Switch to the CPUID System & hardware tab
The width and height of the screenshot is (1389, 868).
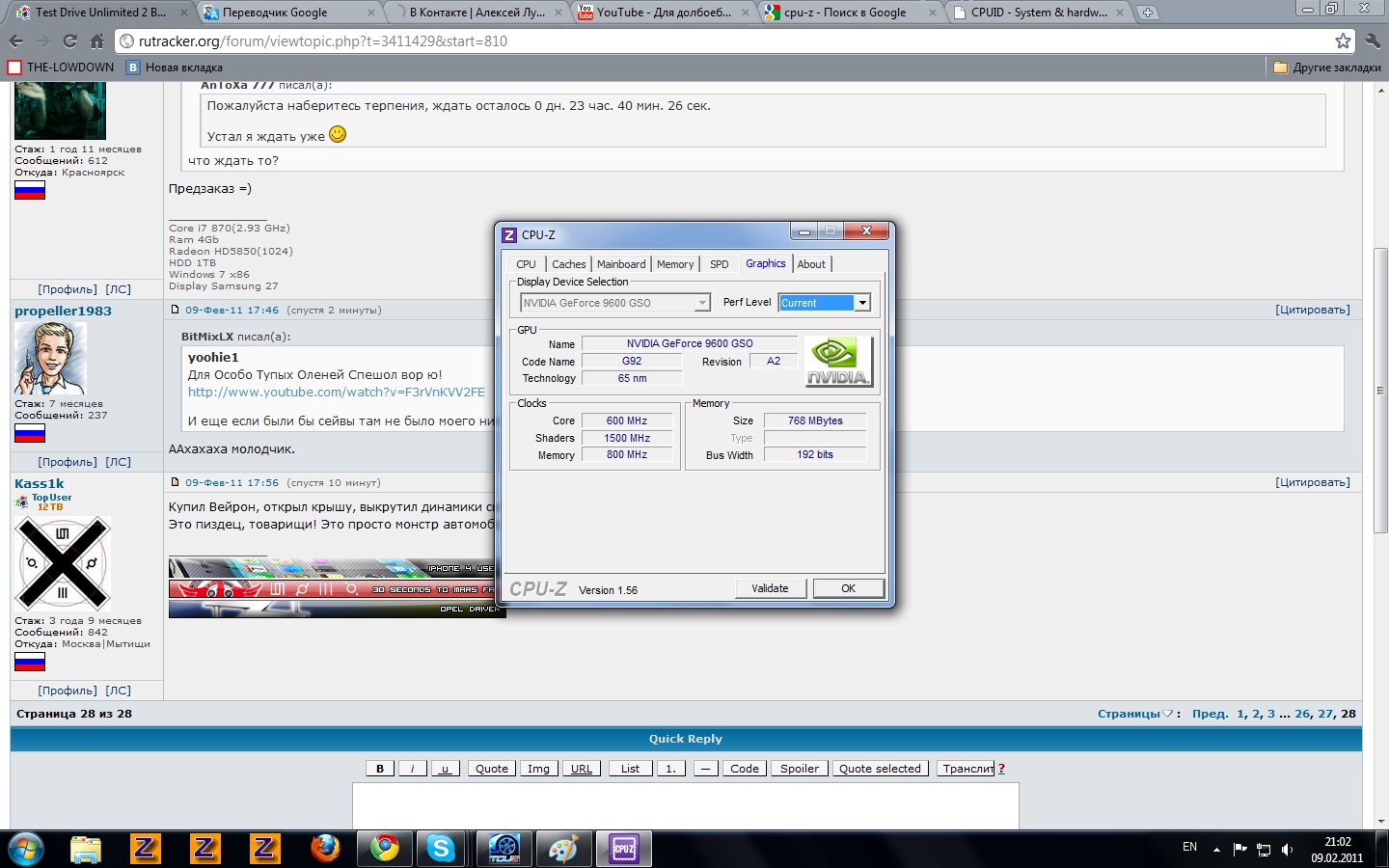coord(1037,13)
